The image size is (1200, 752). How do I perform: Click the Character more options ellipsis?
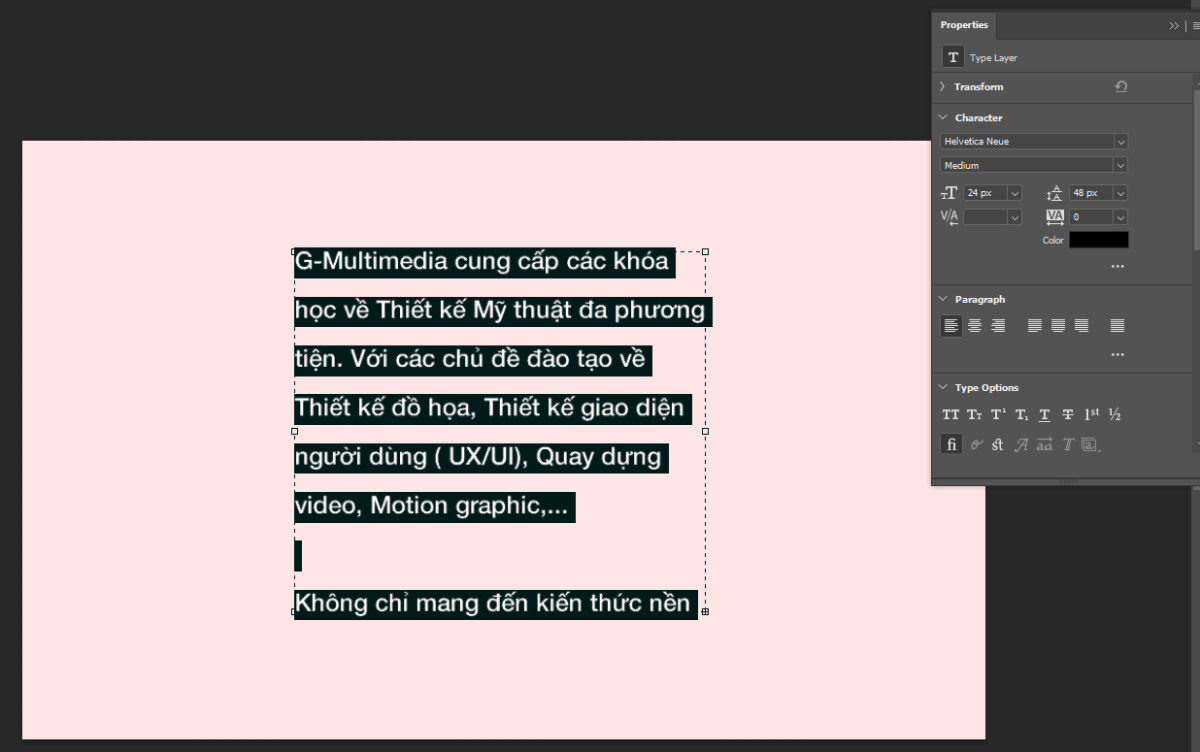click(1117, 266)
